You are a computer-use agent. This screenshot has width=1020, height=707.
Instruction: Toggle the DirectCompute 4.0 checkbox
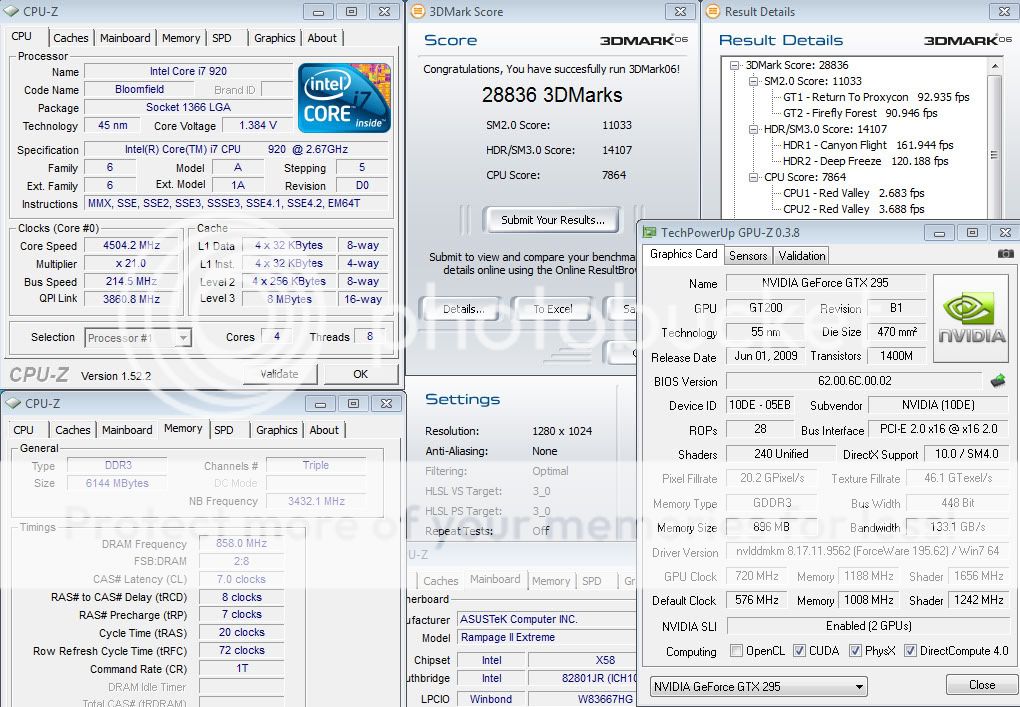pos(911,650)
